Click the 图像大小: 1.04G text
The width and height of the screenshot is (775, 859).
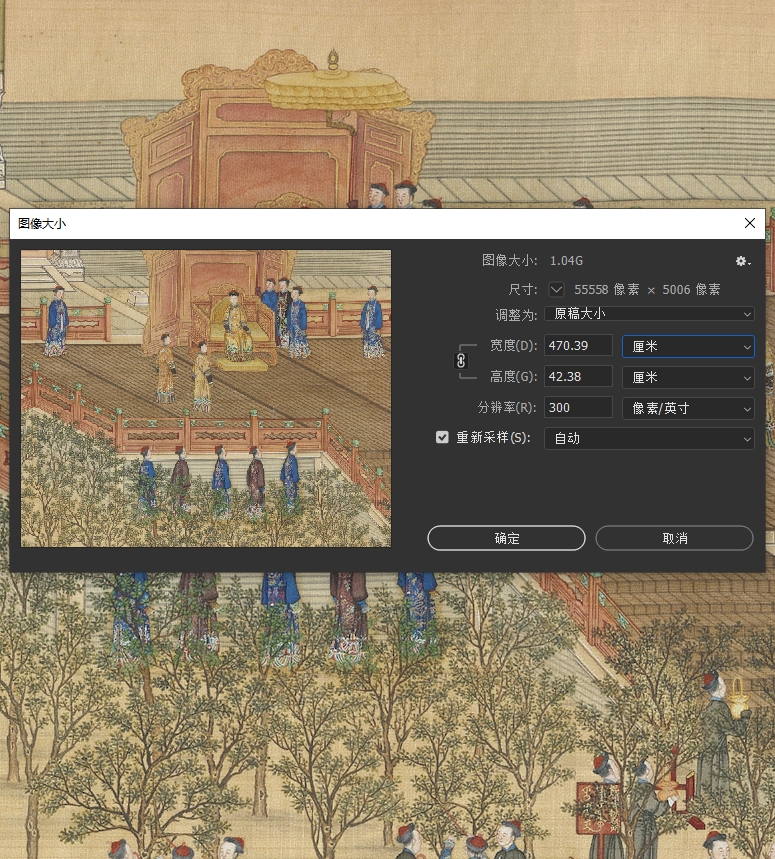[532, 261]
